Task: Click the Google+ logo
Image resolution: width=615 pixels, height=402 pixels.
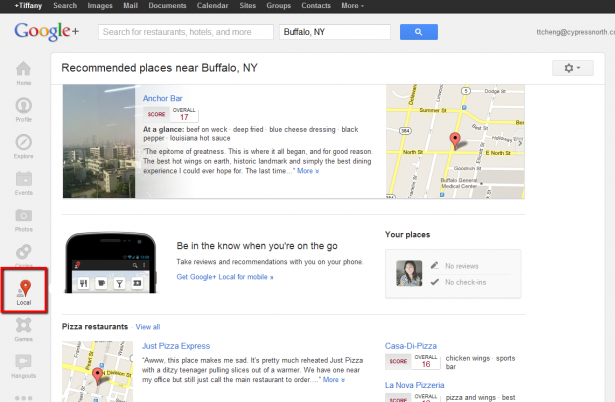Action: coord(46,31)
